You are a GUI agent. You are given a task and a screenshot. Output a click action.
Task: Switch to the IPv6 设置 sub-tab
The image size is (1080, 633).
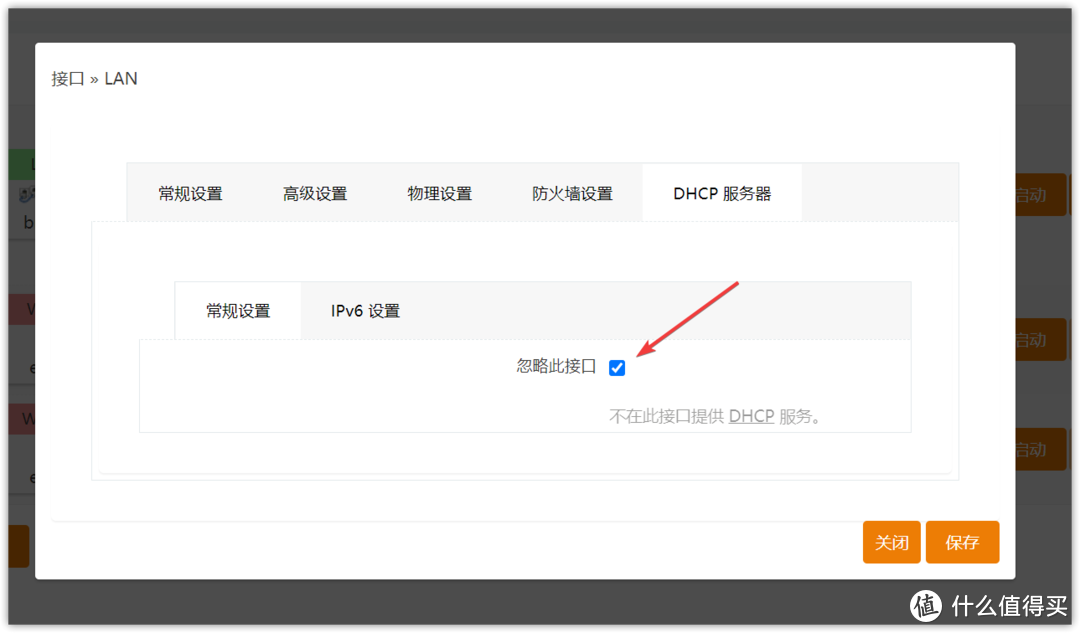365,311
